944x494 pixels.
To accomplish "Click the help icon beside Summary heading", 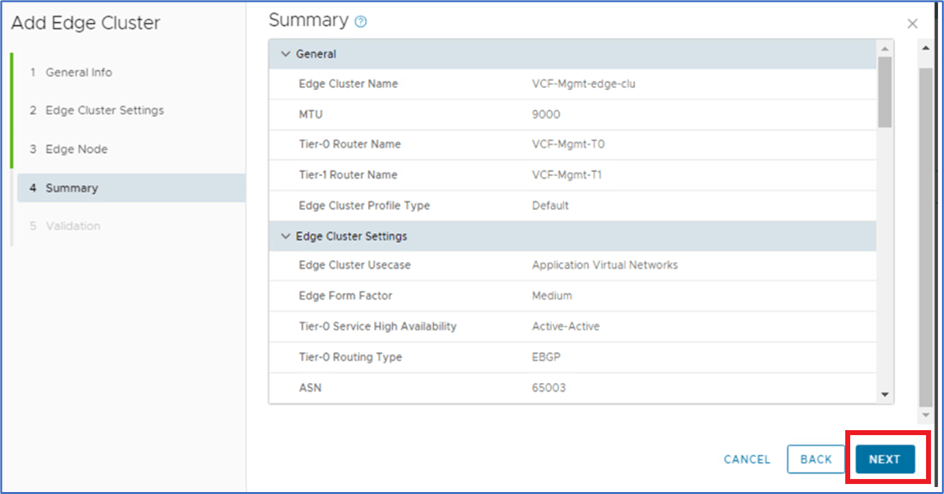I will point(361,21).
